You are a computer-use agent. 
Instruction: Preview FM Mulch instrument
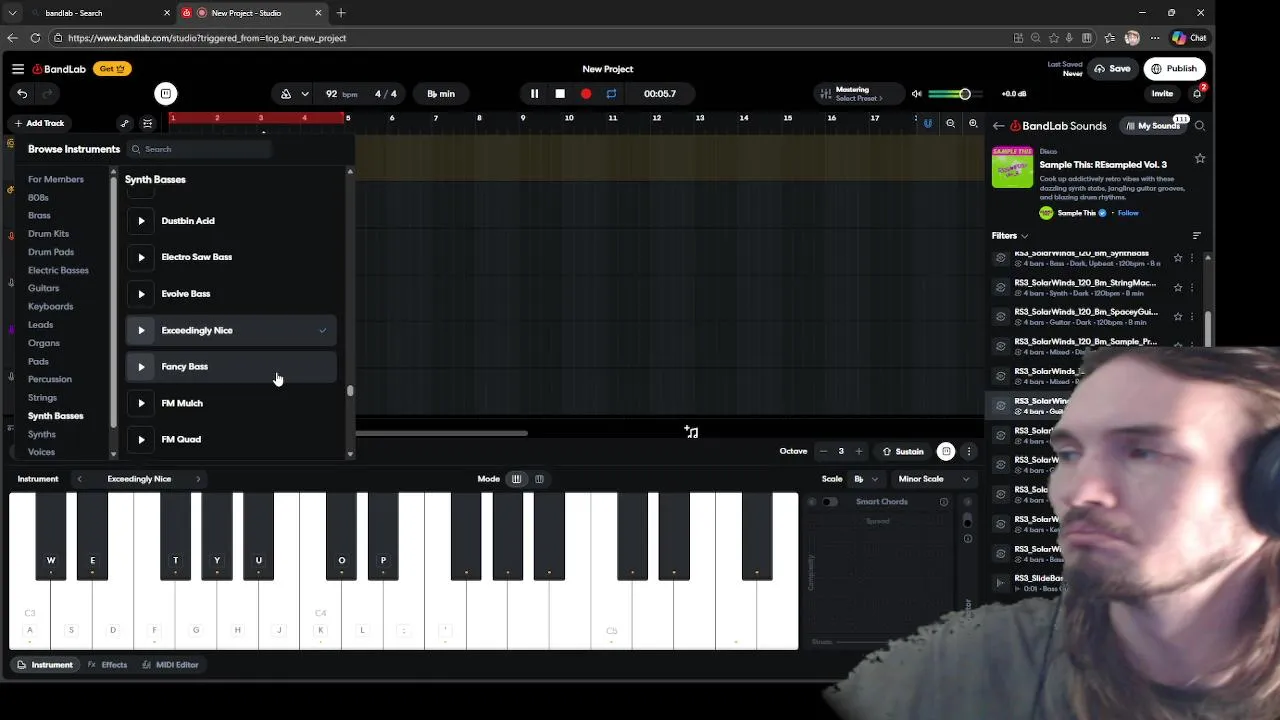click(x=141, y=403)
